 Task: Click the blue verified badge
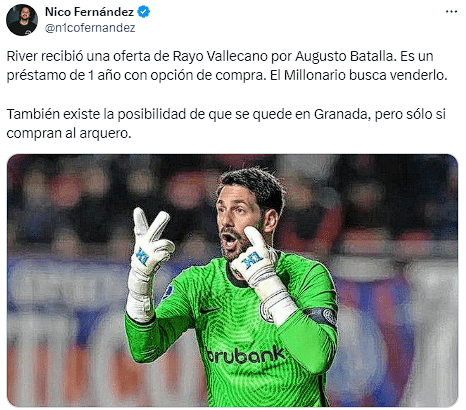[x=144, y=12]
